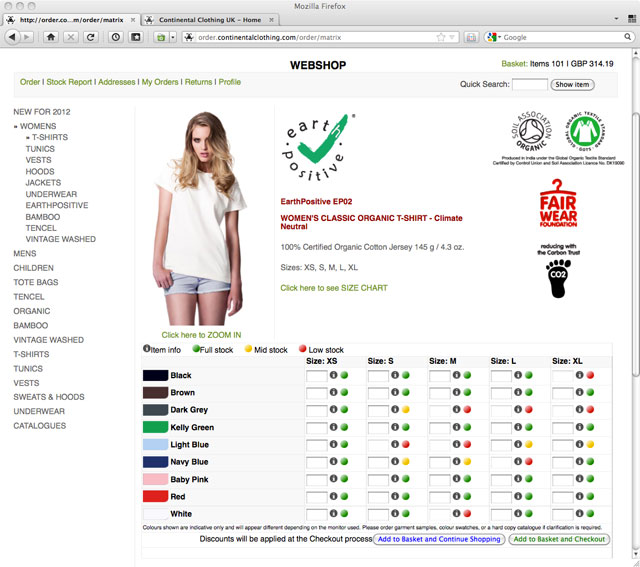The width and height of the screenshot is (640, 567).
Task: Open item info for Brown size S
Action: [x=395, y=392]
